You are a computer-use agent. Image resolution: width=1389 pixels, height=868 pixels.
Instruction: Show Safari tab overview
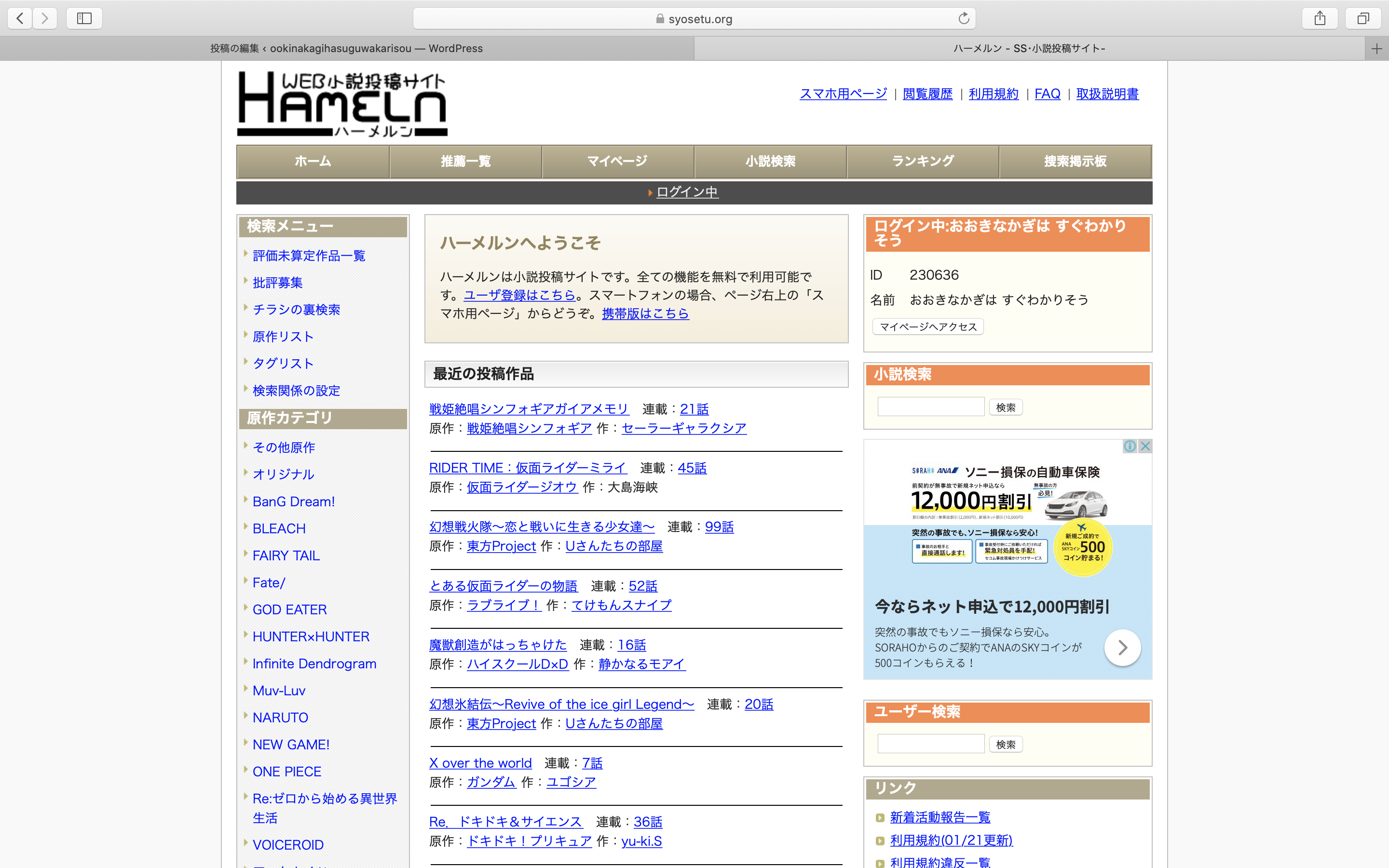[1363, 18]
